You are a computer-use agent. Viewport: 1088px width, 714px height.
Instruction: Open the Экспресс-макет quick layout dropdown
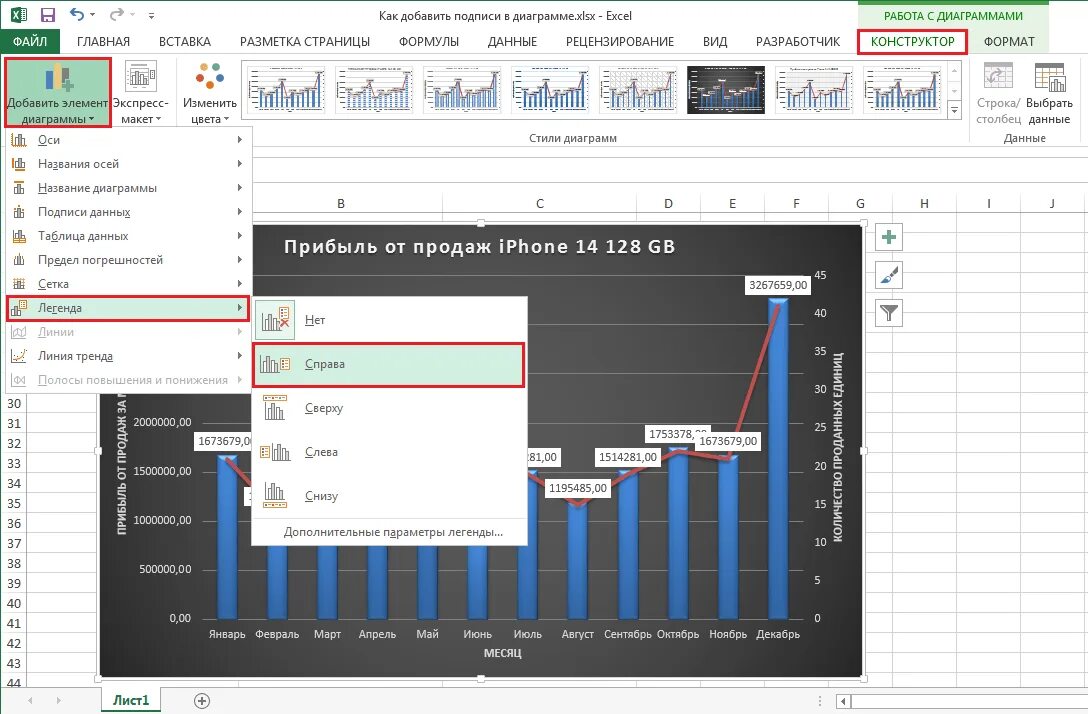(140, 92)
